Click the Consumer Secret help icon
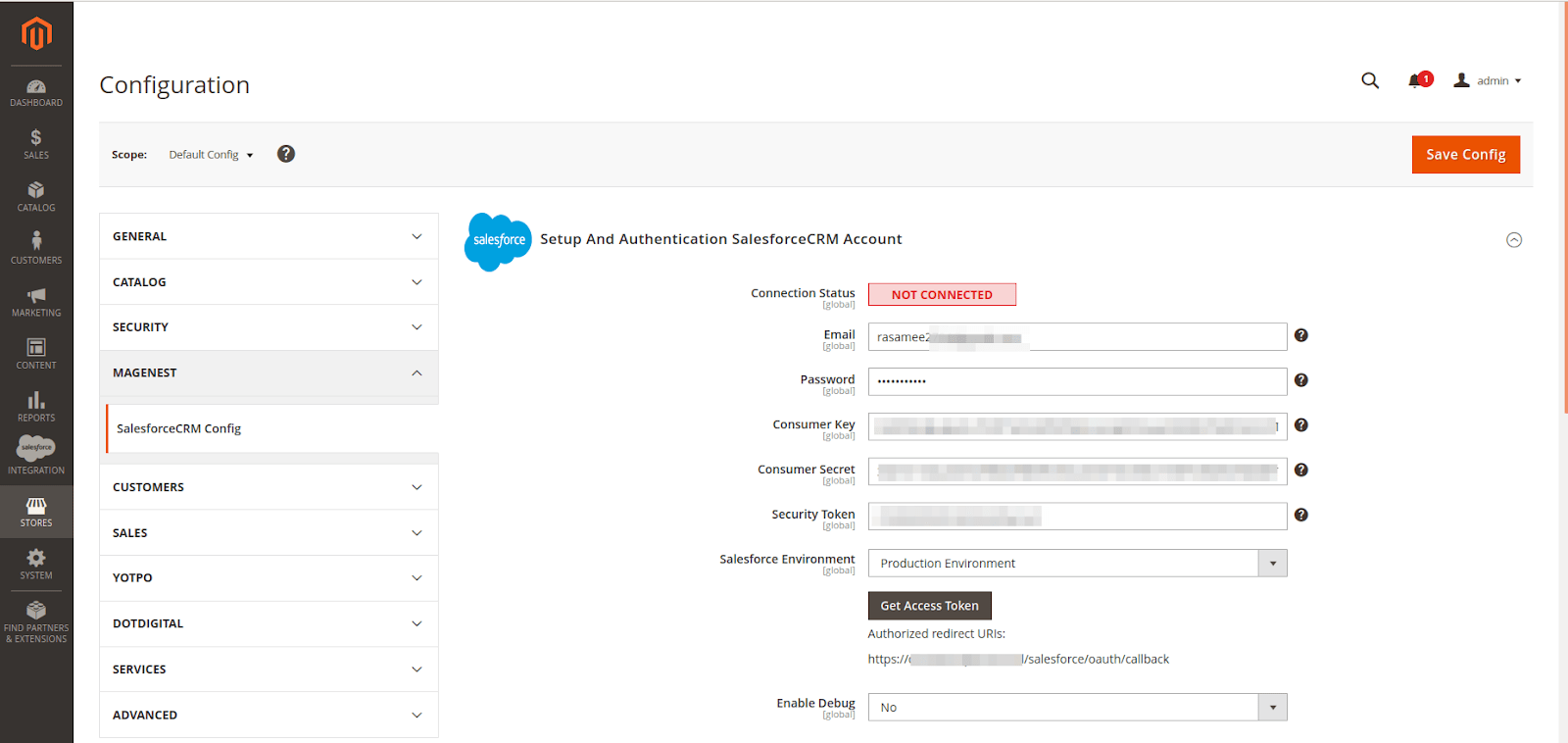Screen dimensions: 1568x743 coord(1301,470)
